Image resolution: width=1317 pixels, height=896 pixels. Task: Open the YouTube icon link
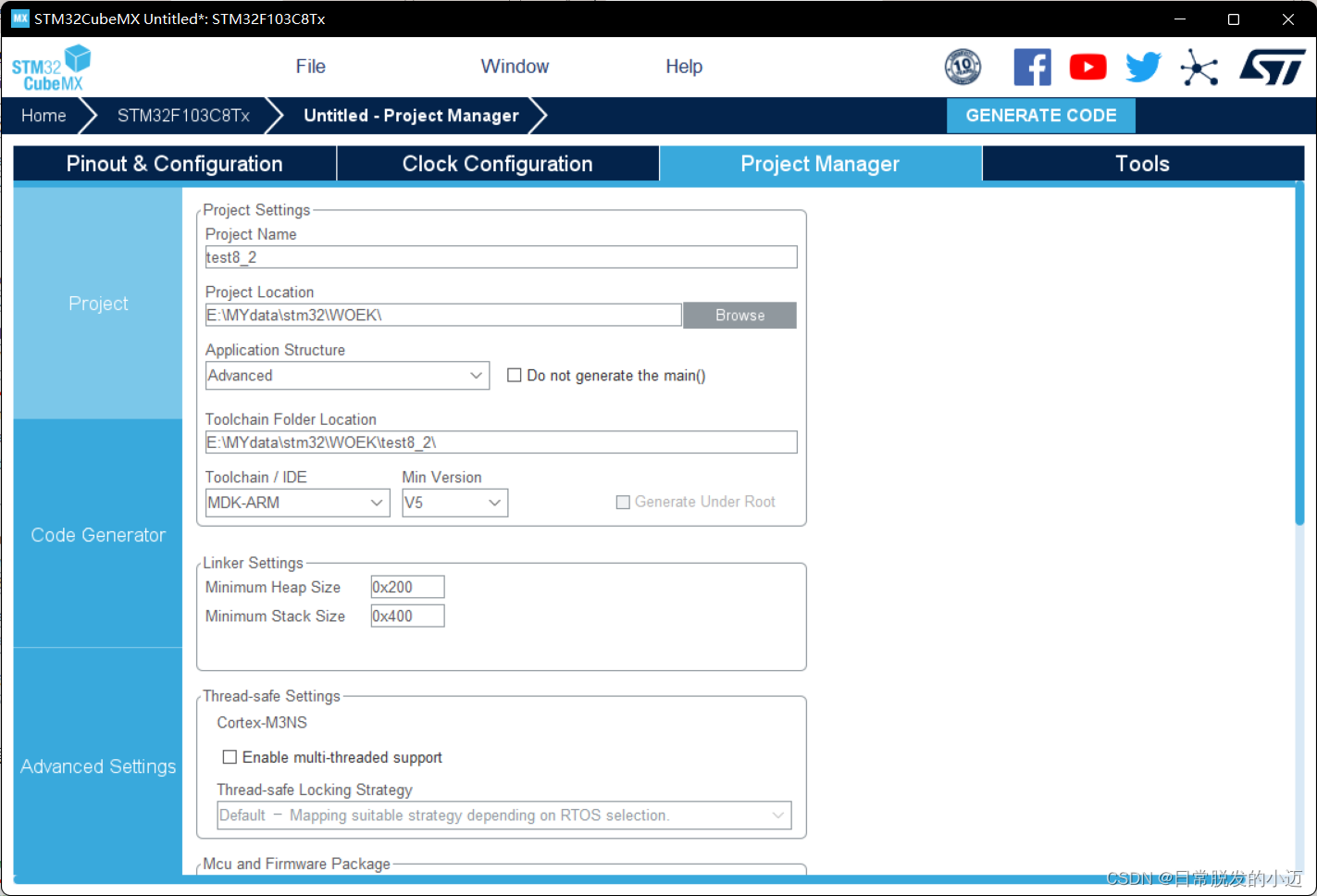[x=1088, y=67]
